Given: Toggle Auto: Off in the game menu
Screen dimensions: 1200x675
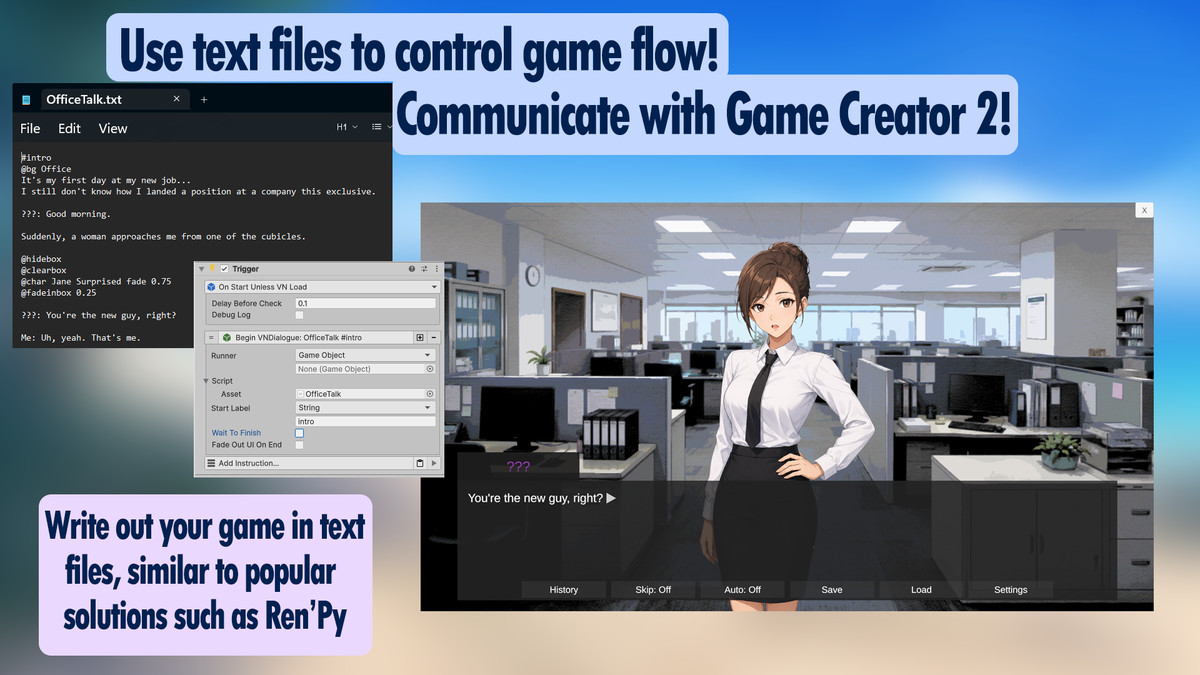Looking at the screenshot, I should coord(743,589).
